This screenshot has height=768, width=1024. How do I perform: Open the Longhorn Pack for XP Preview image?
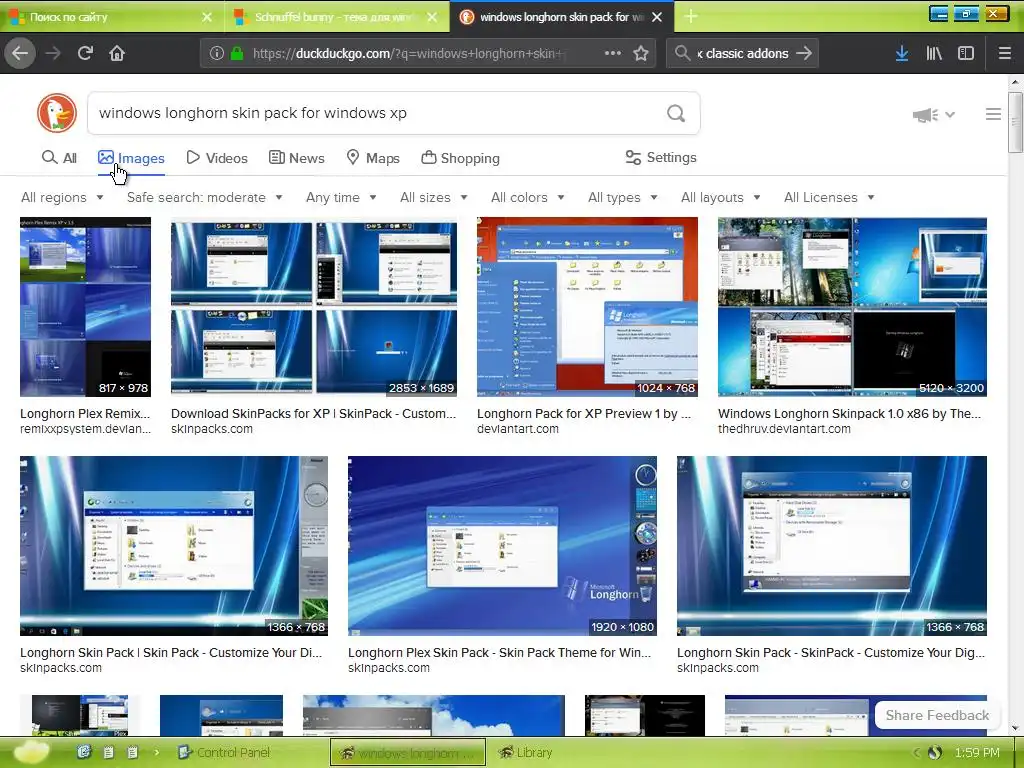[587, 307]
